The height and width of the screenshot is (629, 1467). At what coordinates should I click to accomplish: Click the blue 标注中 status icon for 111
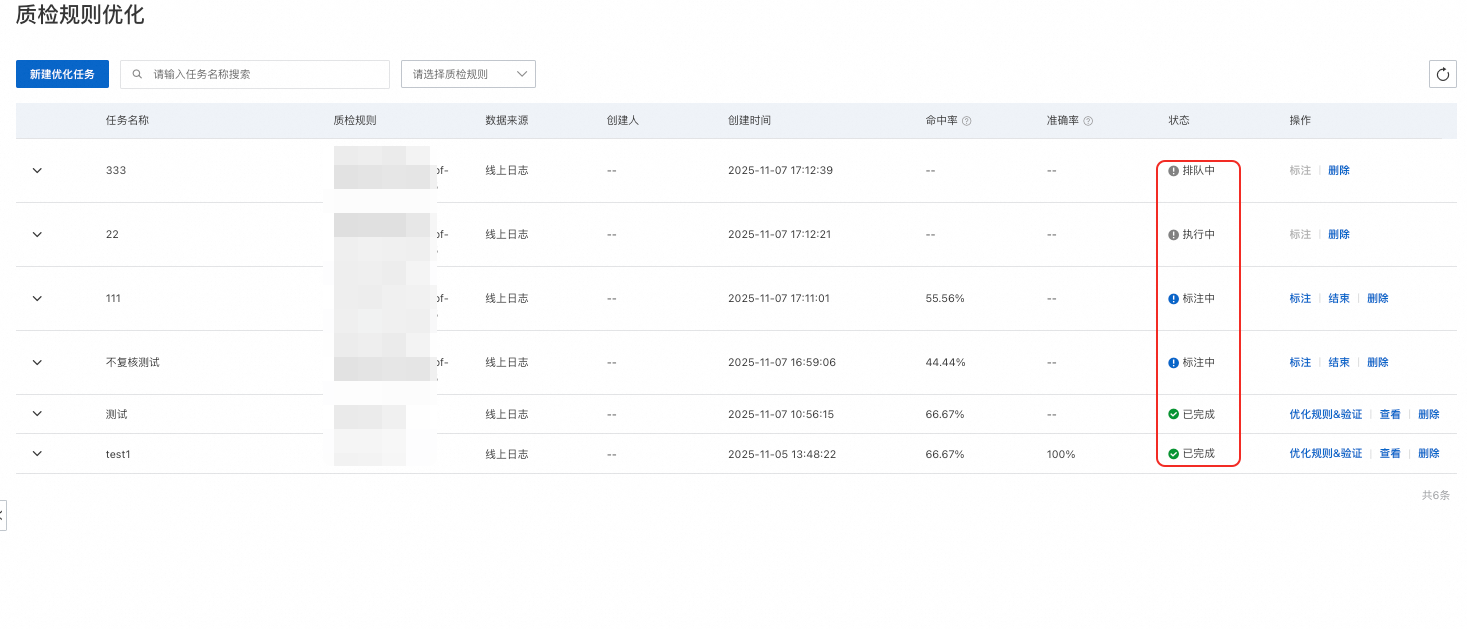(1173, 298)
